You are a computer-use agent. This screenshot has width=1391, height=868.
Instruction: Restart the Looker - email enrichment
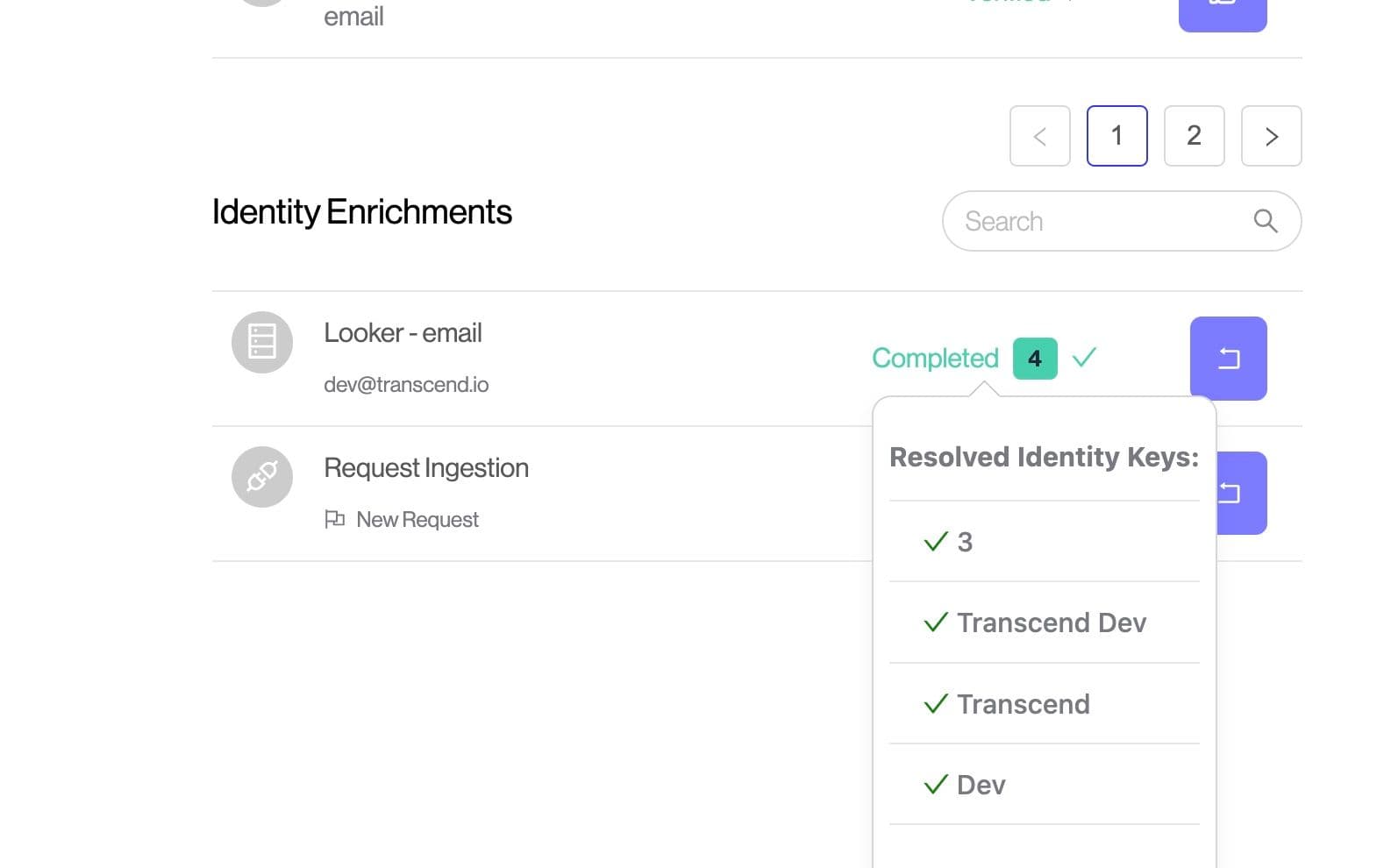pyautogui.click(x=1228, y=358)
